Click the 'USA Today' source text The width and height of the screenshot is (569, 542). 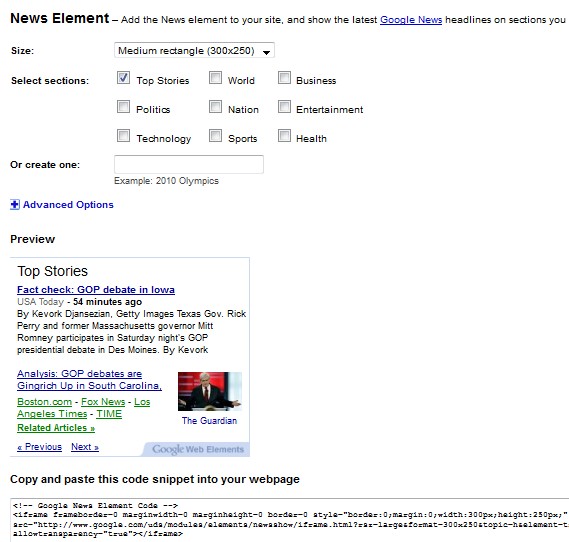click(40, 302)
